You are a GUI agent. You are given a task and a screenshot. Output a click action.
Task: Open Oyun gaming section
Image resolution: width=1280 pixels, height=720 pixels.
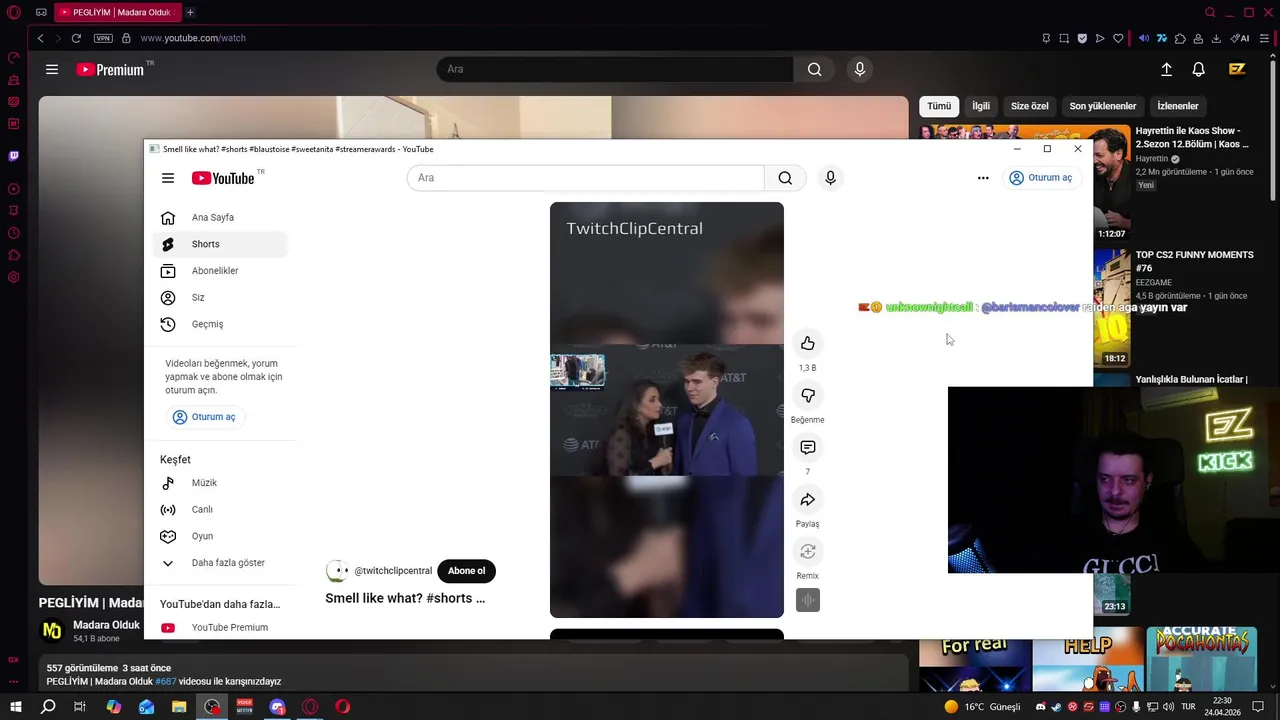(220, 536)
